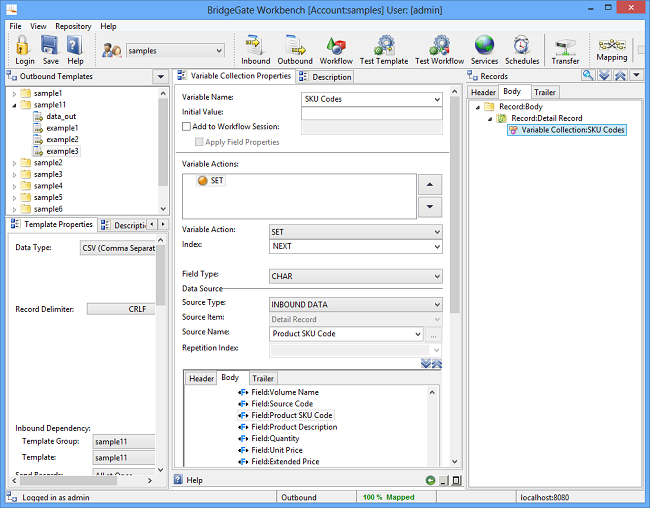Image resolution: width=650 pixels, height=508 pixels.
Task: Click the Save disk icon
Action: (50, 48)
